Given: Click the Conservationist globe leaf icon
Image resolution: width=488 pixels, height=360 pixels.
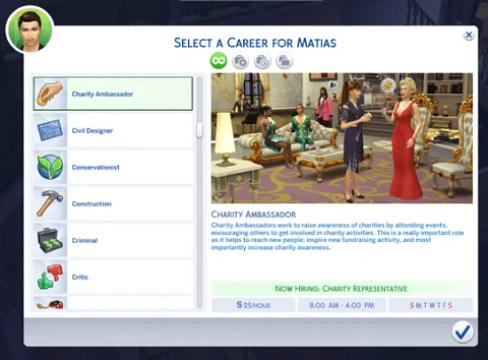Looking at the screenshot, I should pyautogui.click(x=50, y=167).
